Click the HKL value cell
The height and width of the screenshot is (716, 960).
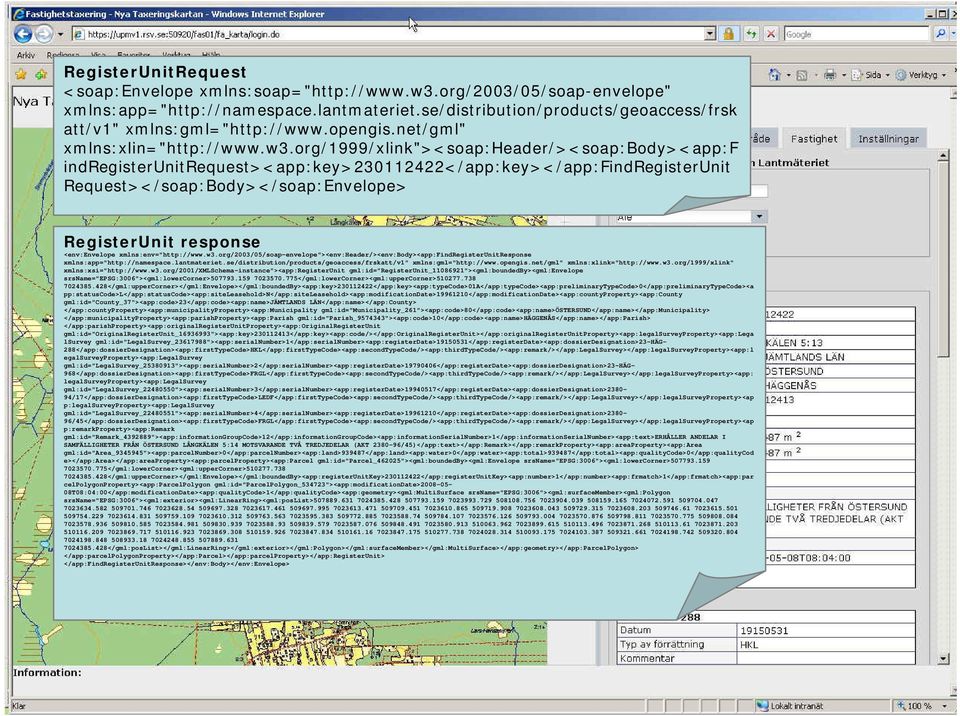tap(827, 644)
